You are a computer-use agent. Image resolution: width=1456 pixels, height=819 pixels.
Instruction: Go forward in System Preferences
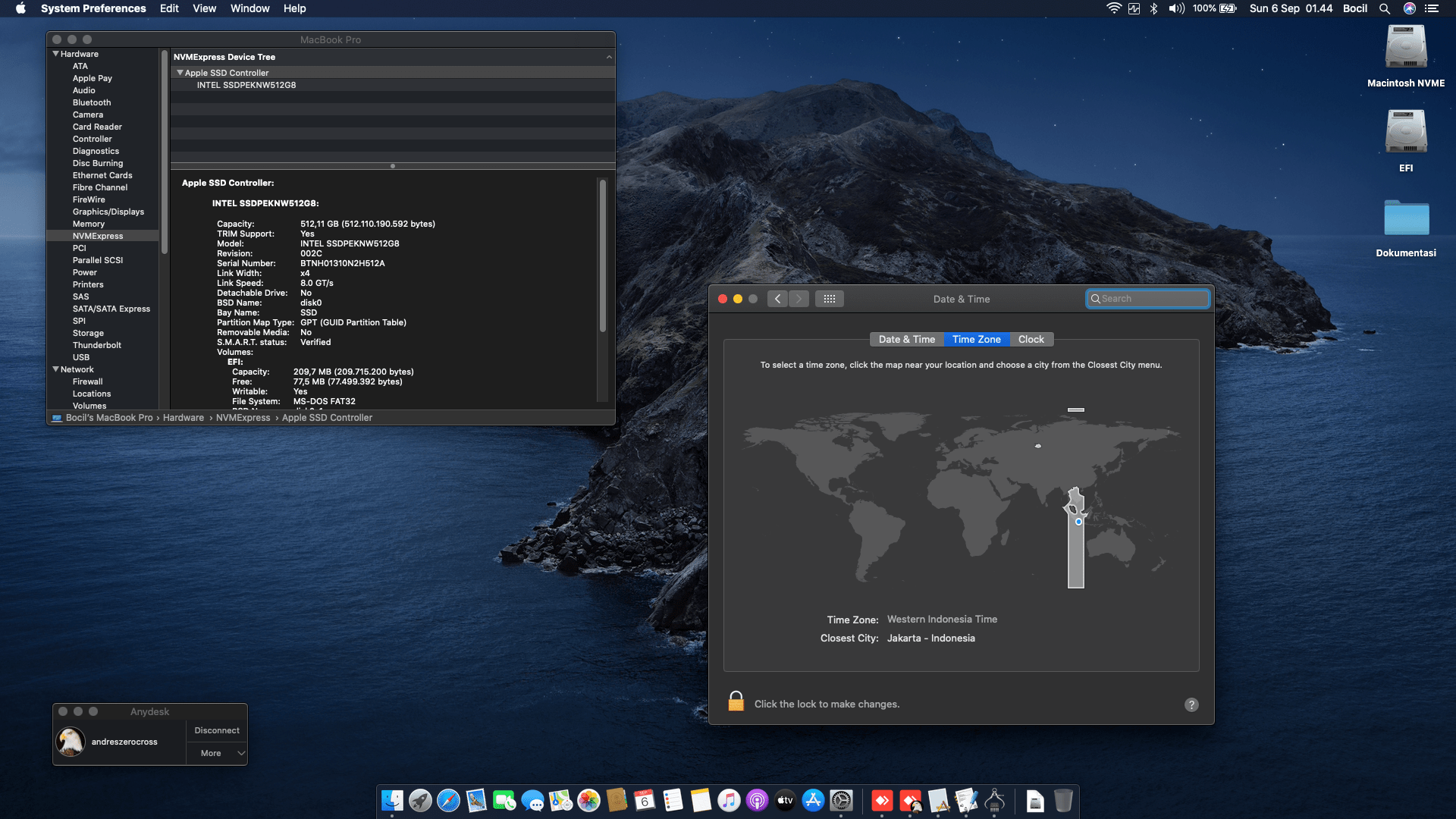(x=799, y=299)
